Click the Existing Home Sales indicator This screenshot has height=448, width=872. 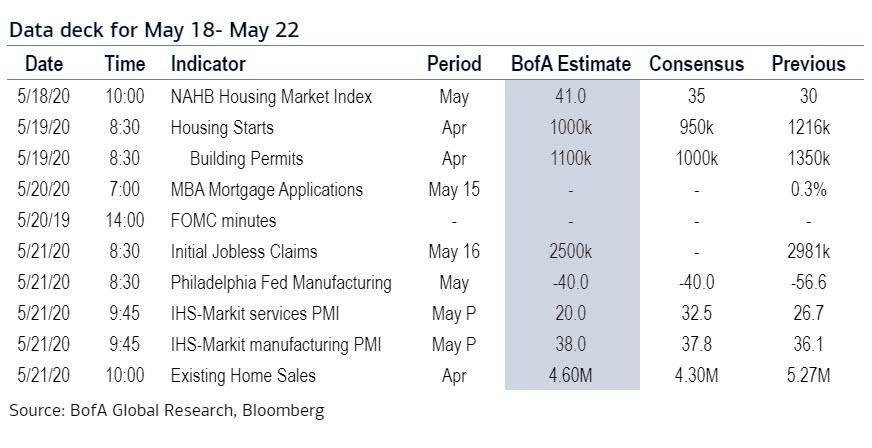click(x=243, y=376)
